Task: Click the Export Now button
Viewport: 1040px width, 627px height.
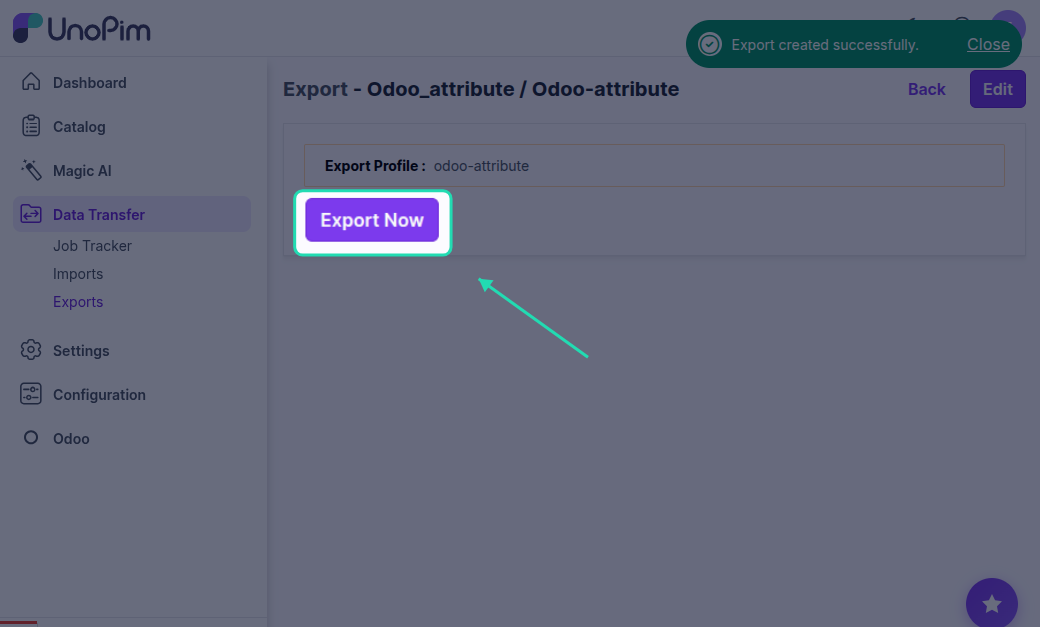Action: coord(372,220)
